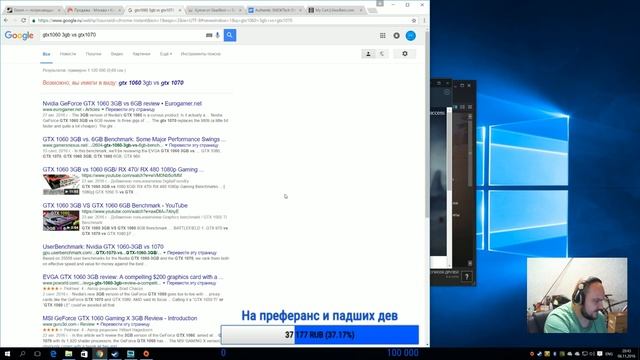Switch to private results person icon
The height and width of the screenshot is (360, 640).
pyautogui.click(x=368, y=53)
